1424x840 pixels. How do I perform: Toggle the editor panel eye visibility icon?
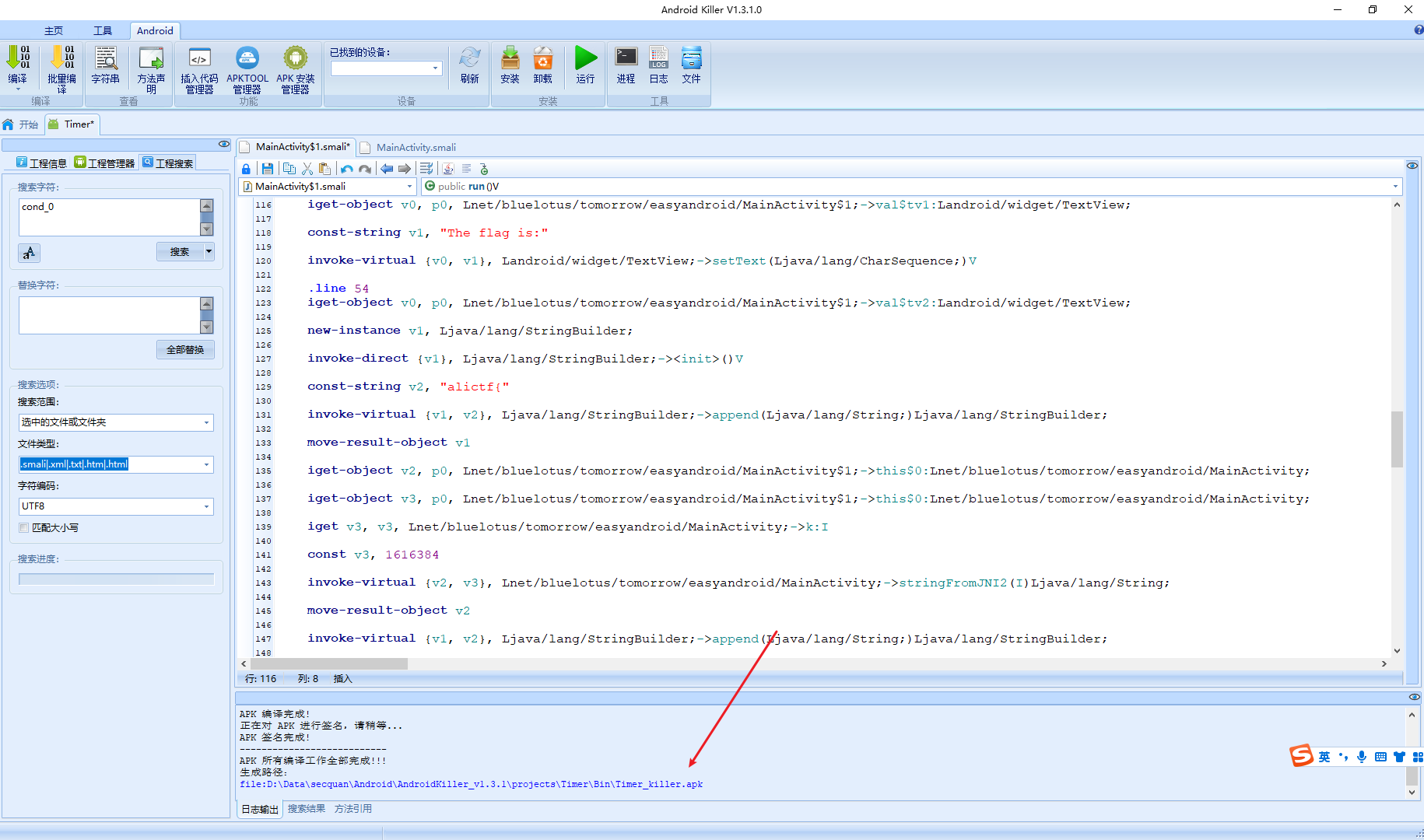pyautogui.click(x=1412, y=166)
